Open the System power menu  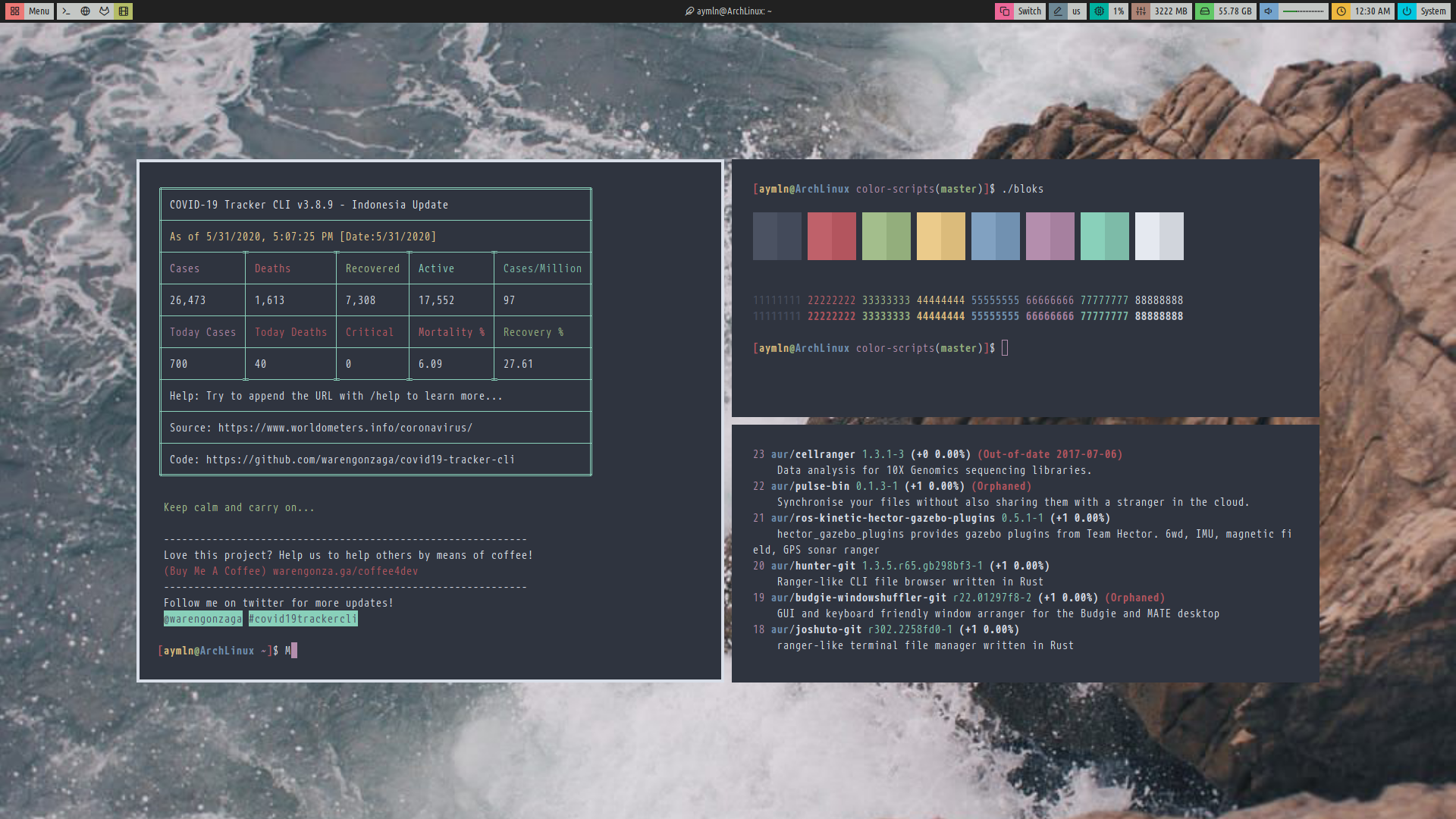[x=1432, y=11]
